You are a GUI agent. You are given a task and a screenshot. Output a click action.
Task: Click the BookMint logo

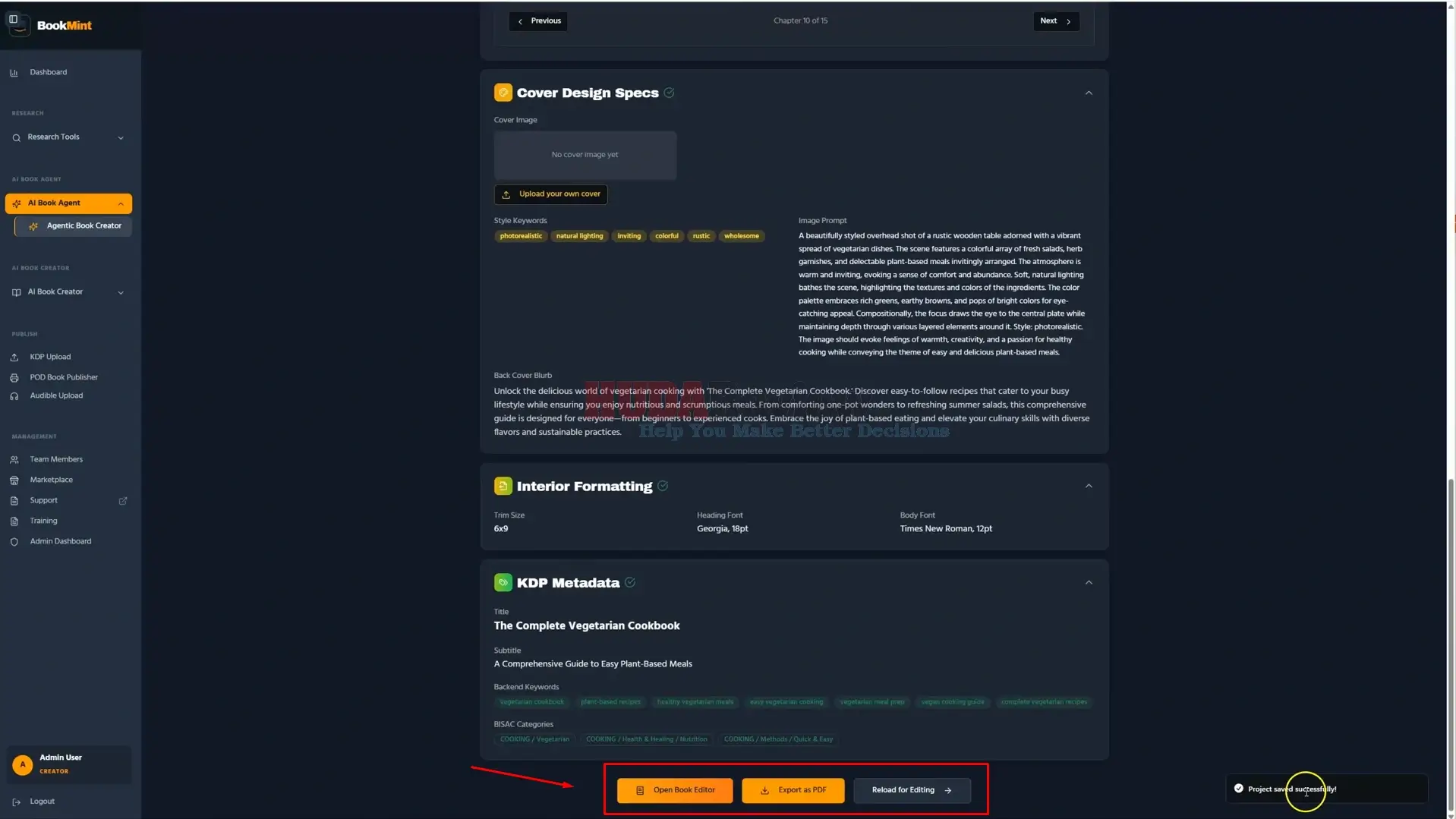click(50, 25)
